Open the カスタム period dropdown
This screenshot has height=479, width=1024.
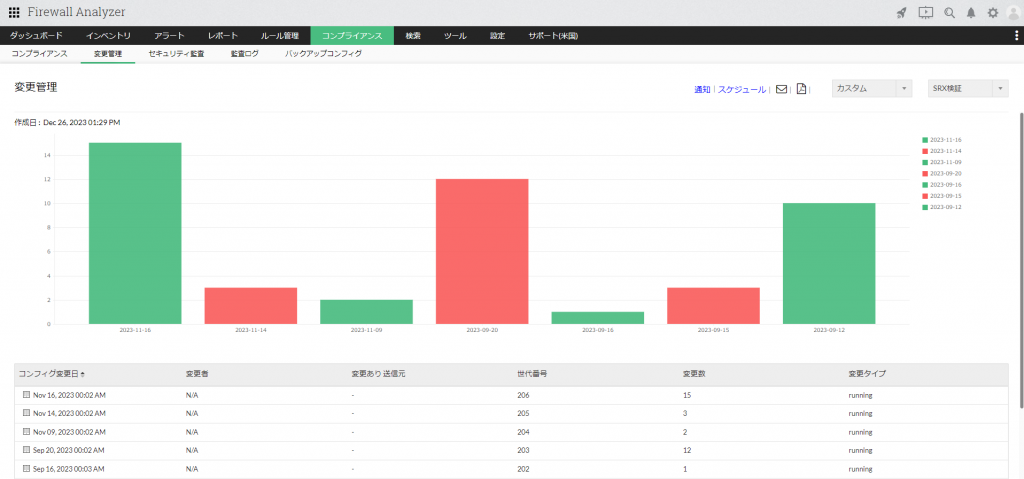[x=872, y=89]
